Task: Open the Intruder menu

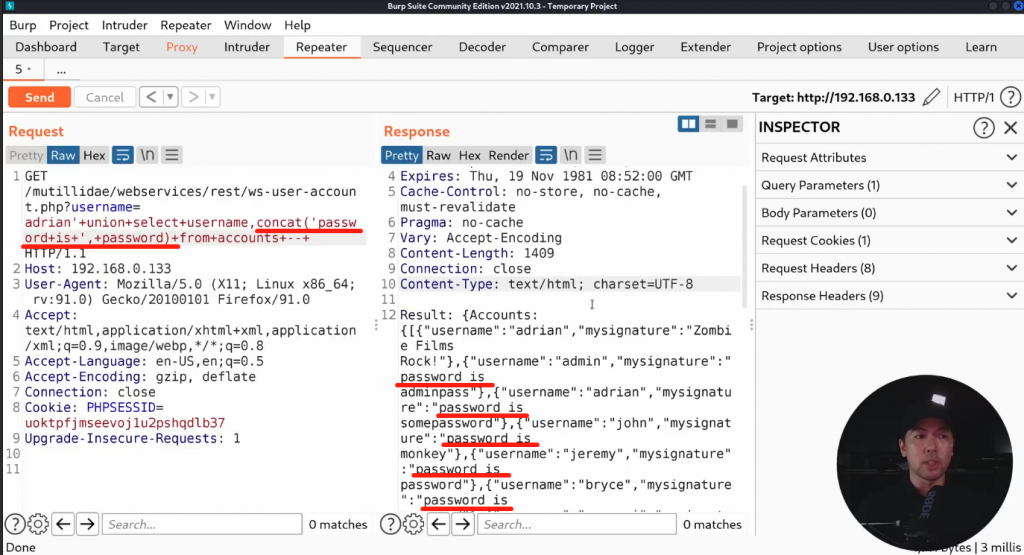Action: coord(124,25)
